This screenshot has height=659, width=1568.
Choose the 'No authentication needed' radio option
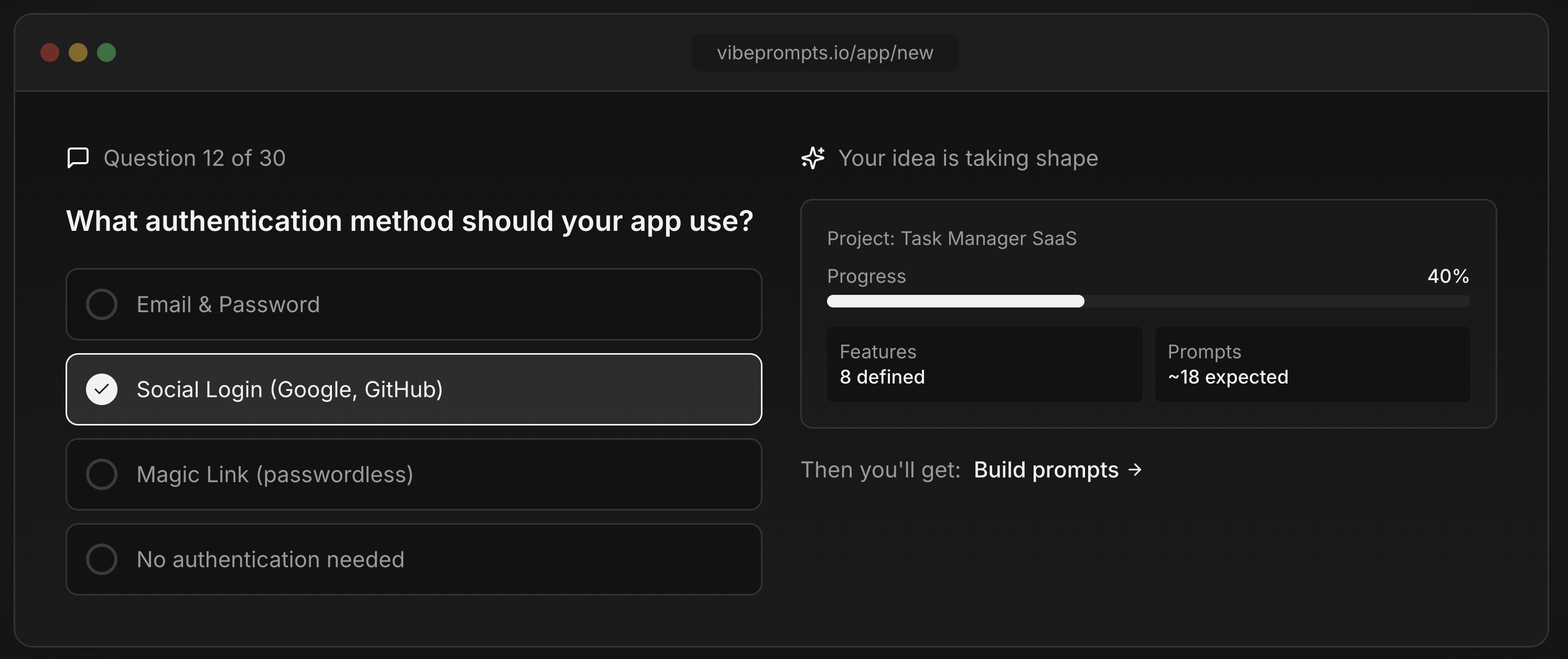pyautogui.click(x=102, y=559)
